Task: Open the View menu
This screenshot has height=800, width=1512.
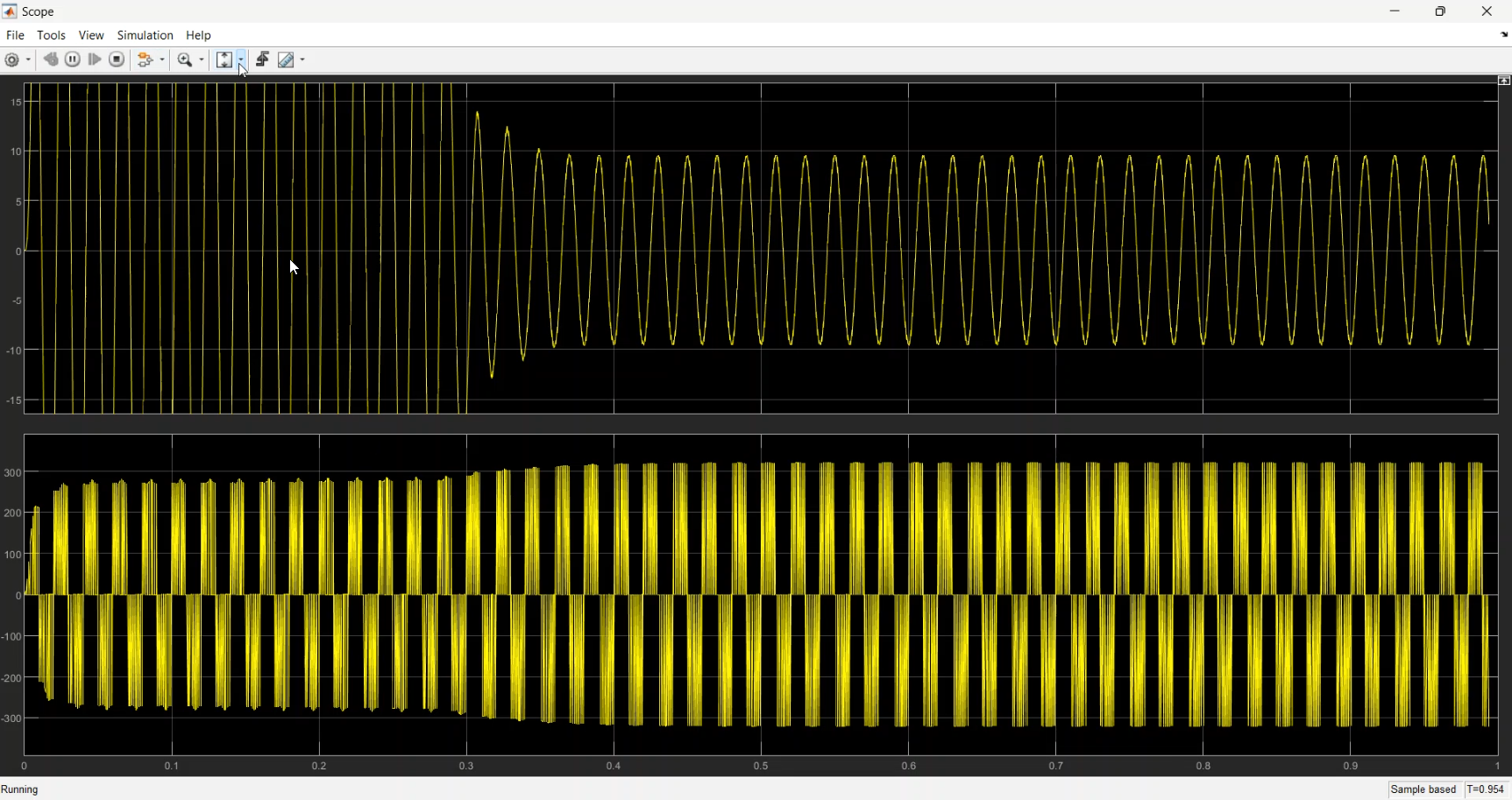Action: pos(91,35)
